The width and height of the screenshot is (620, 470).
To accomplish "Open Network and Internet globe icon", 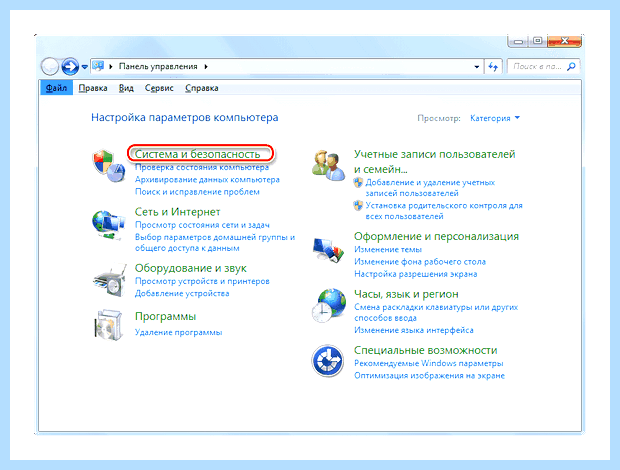I will click(108, 225).
